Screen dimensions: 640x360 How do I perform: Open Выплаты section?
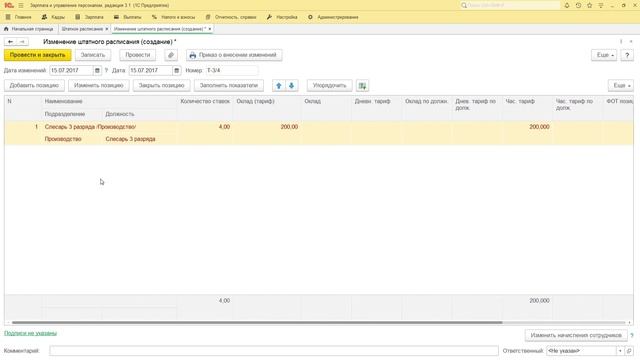pyautogui.click(x=127, y=17)
